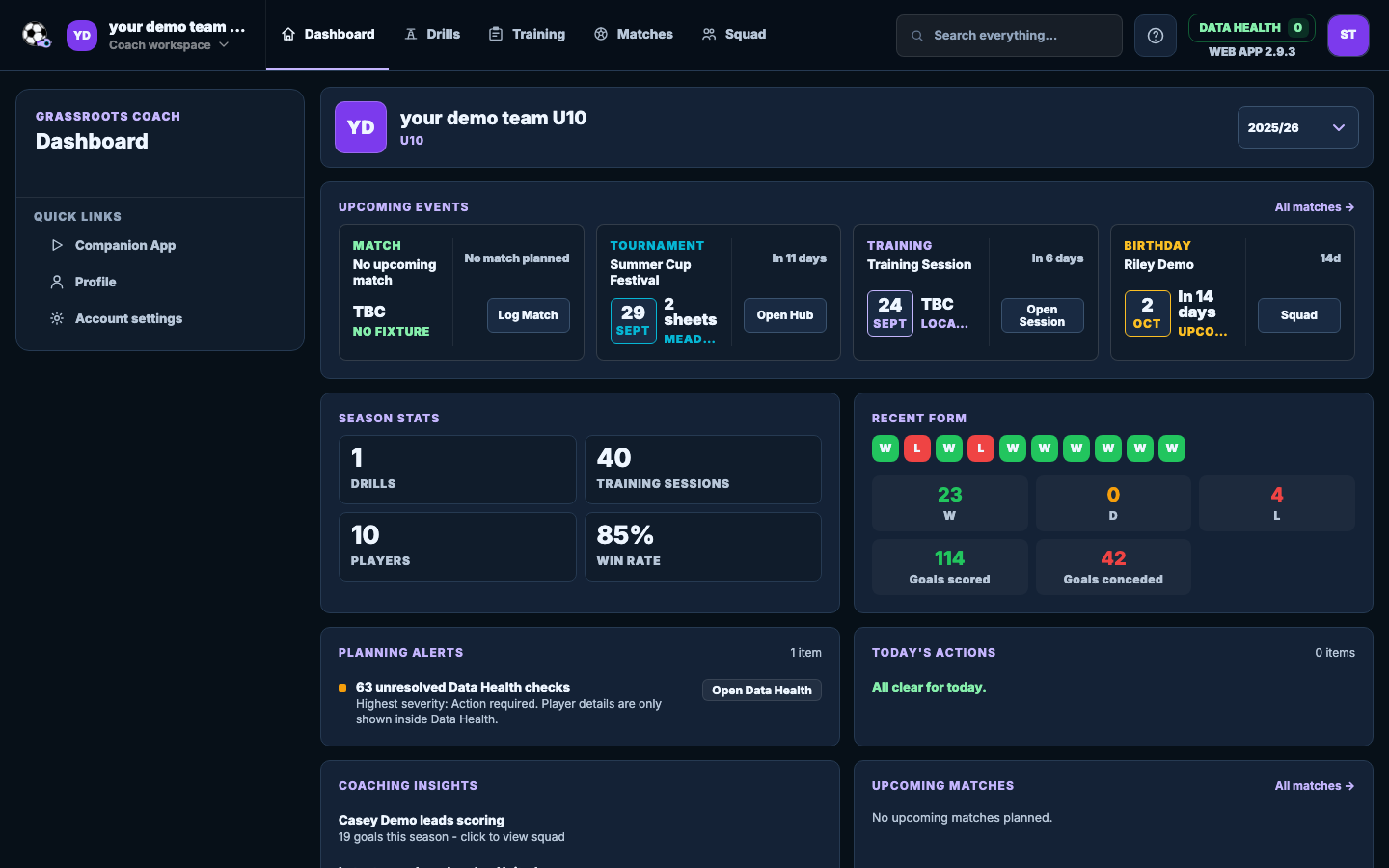Open All matches link in Upcoming Events

pos(1314,207)
